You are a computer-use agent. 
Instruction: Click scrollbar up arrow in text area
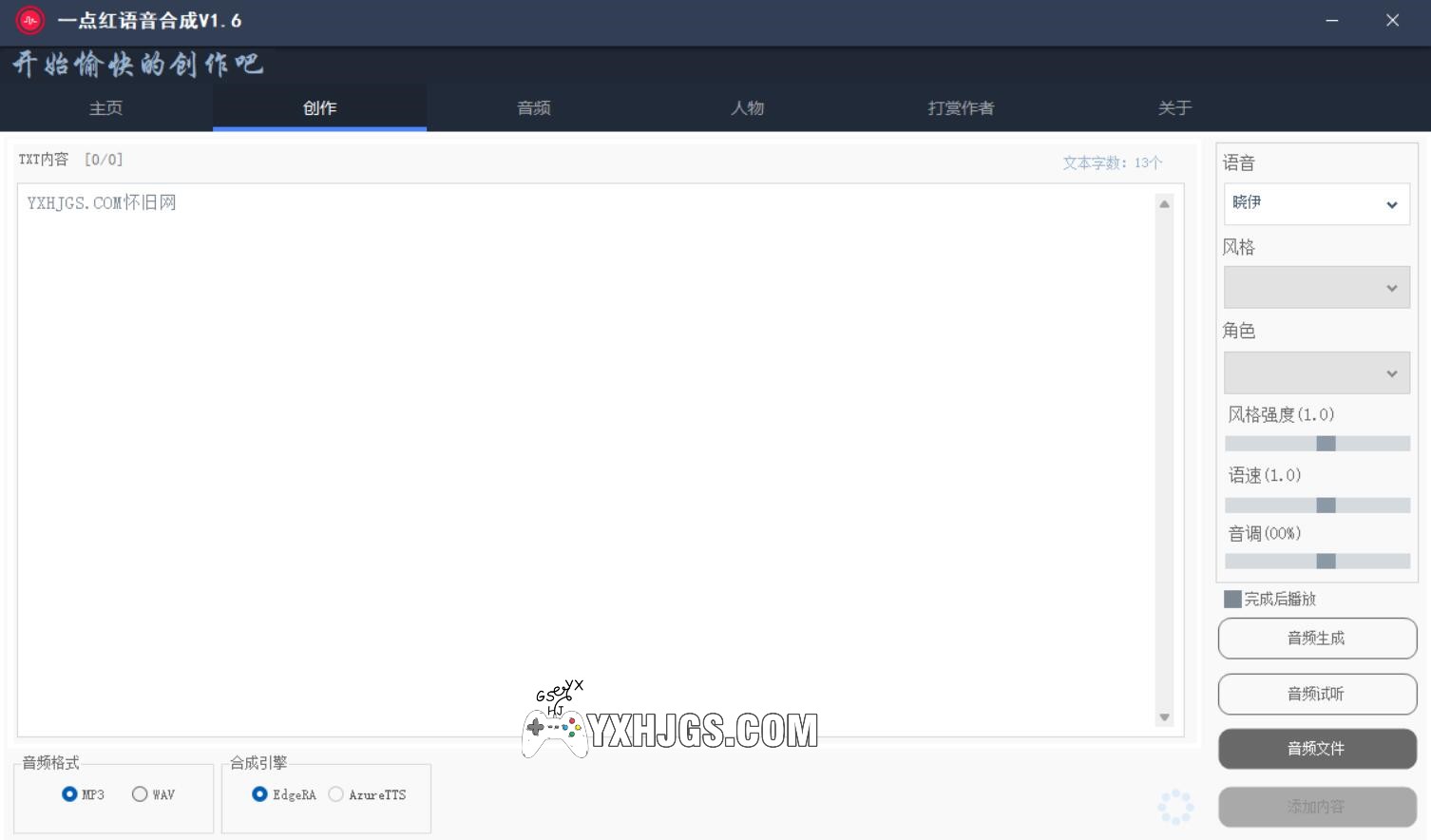pyautogui.click(x=1164, y=203)
